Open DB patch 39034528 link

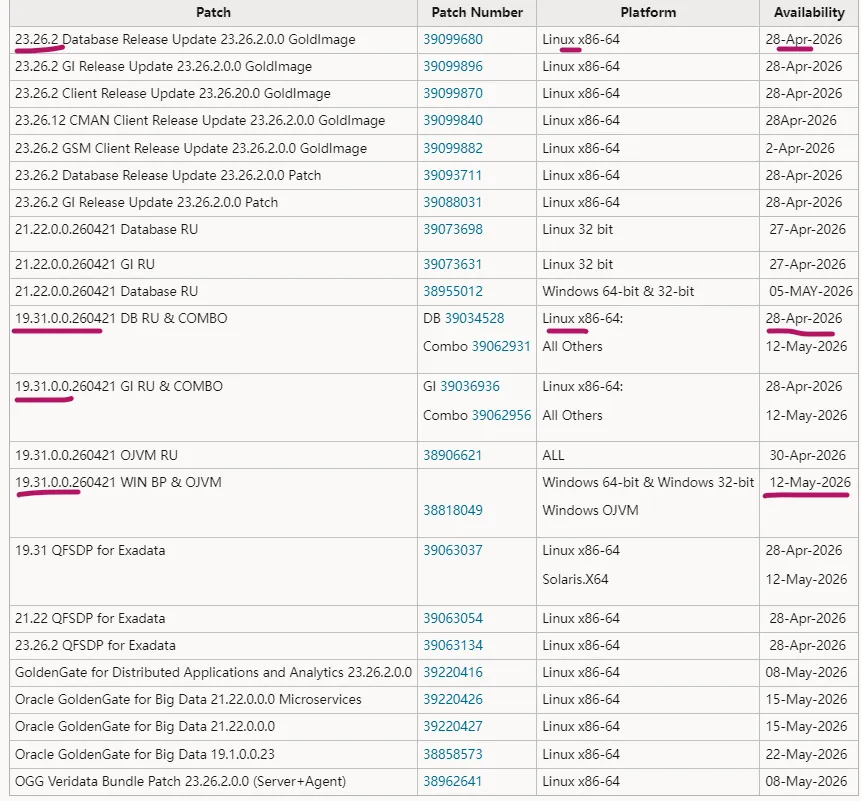474,318
